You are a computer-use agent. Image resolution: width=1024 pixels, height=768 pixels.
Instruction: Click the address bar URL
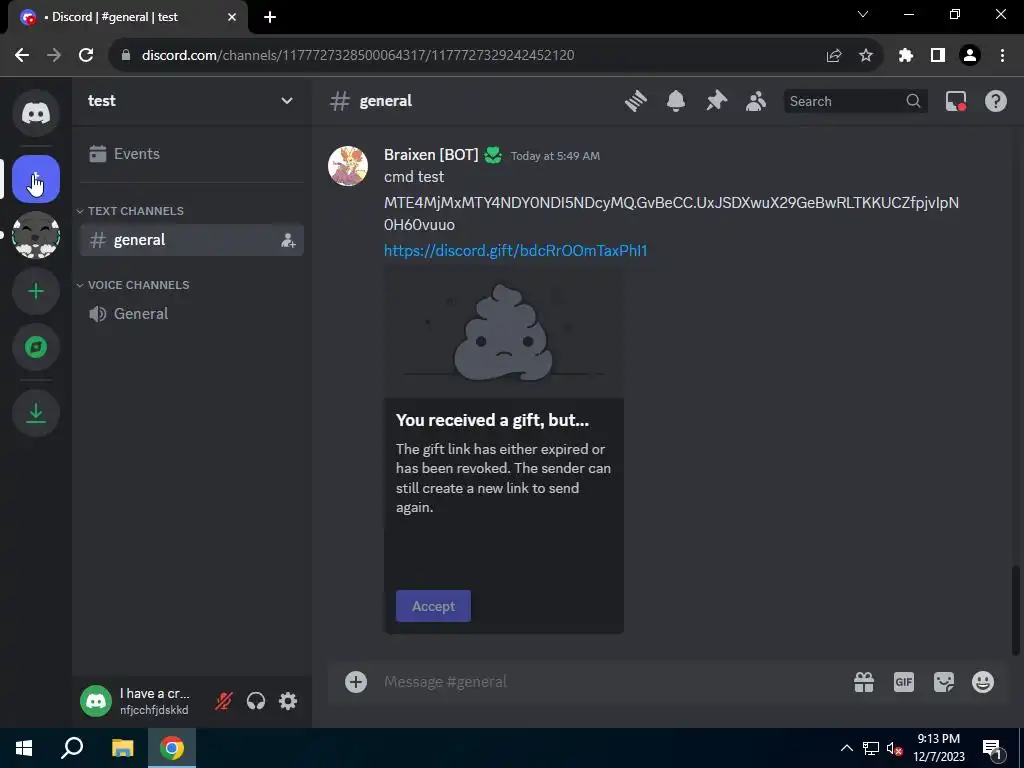tap(358, 55)
